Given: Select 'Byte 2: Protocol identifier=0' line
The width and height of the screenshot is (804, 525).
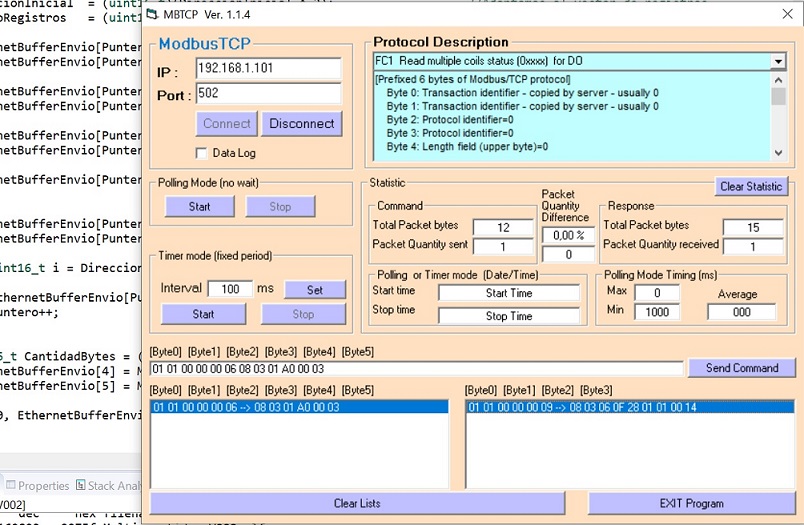Looking at the screenshot, I should coord(450,120).
